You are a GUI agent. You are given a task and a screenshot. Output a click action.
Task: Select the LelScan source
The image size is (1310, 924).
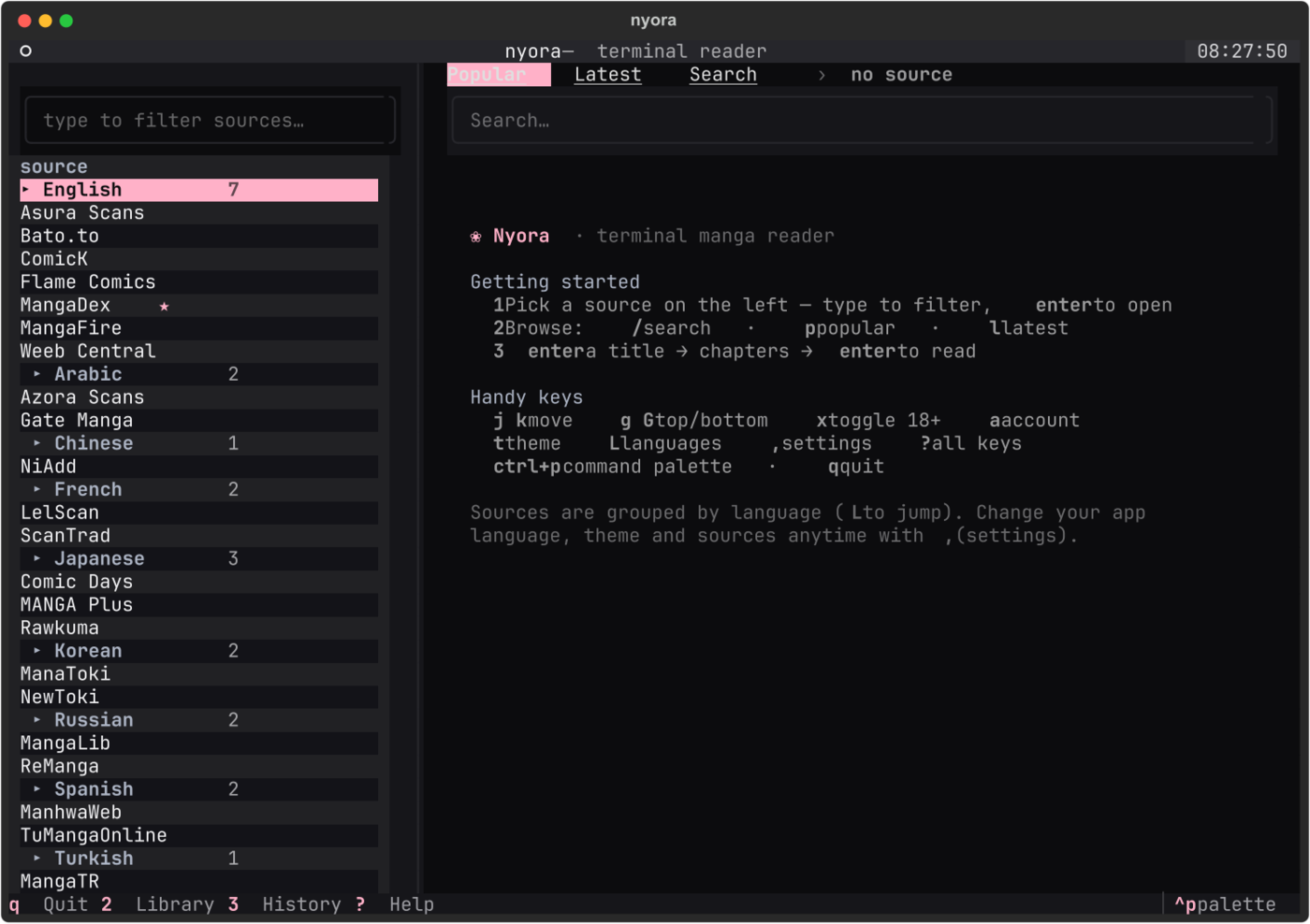pos(199,513)
